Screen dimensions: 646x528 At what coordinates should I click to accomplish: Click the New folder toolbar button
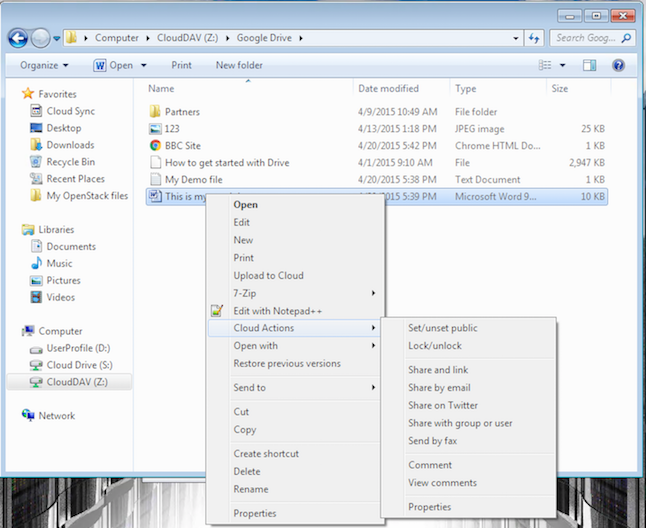(x=239, y=66)
